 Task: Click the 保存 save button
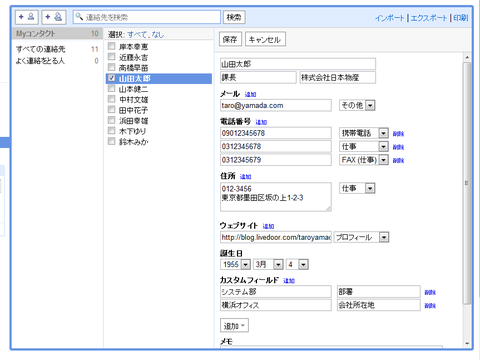(230, 39)
